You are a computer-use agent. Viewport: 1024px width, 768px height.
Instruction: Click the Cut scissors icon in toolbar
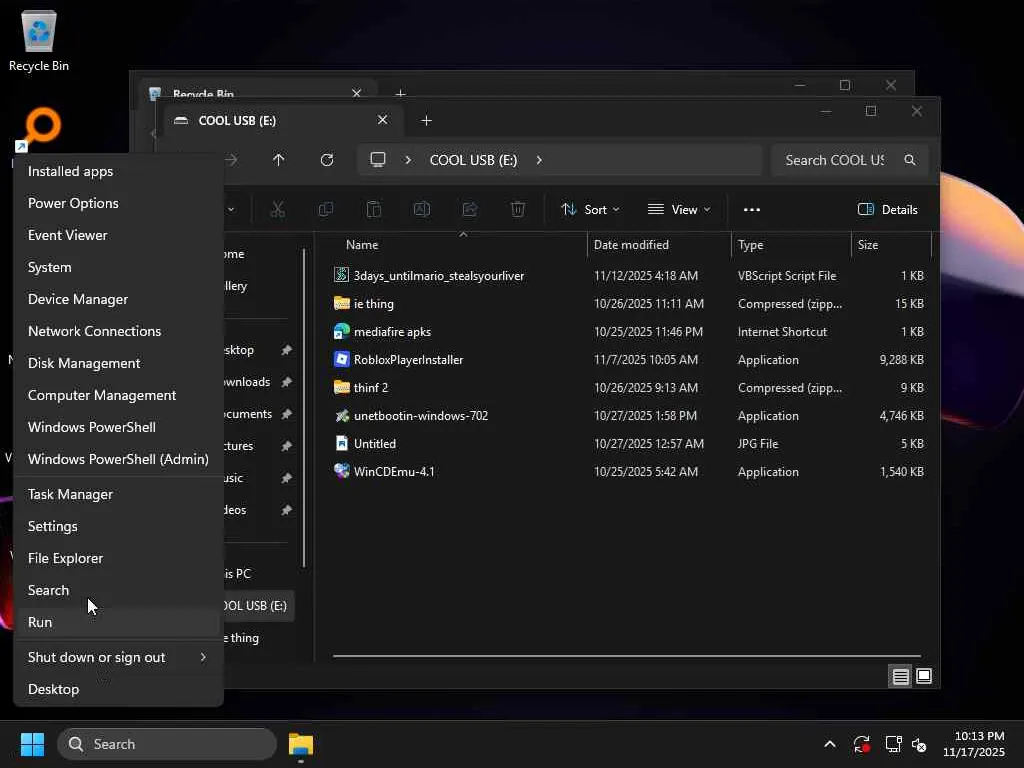[x=278, y=210]
